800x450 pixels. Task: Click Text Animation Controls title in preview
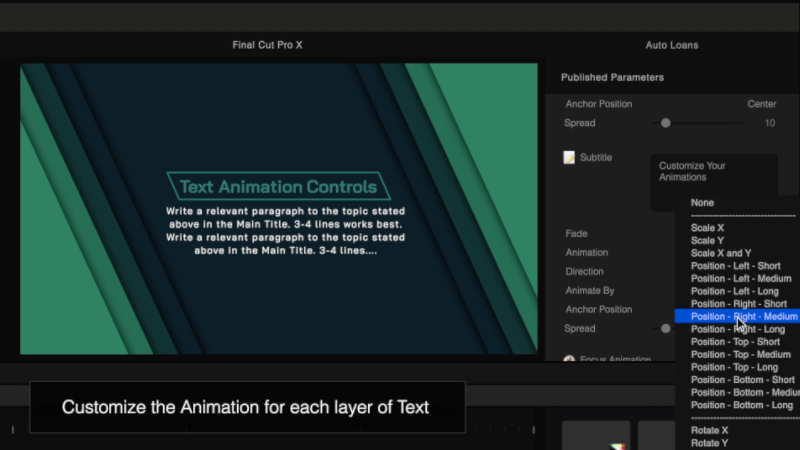(278, 187)
